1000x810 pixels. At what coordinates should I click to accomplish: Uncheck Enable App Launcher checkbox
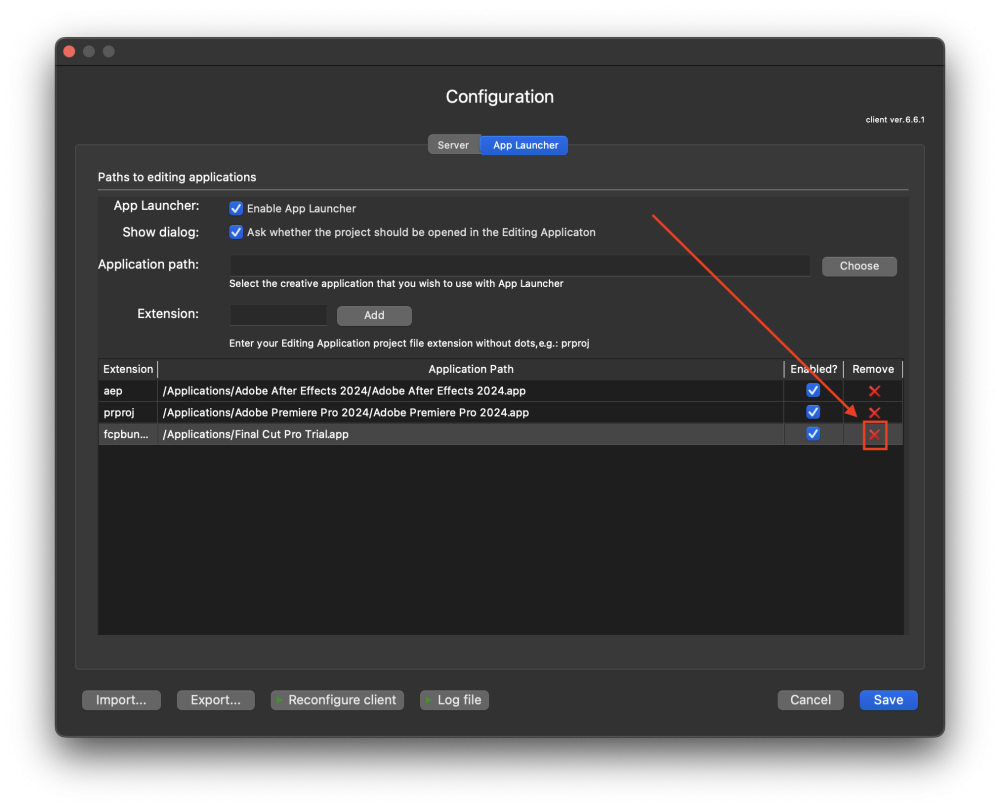[x=236, y=209]
